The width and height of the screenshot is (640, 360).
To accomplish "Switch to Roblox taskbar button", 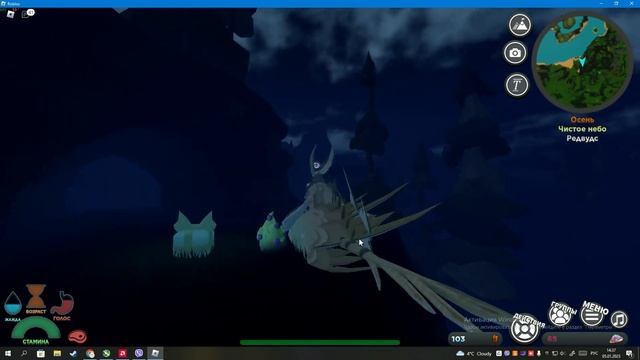I will tap(155, 353).
